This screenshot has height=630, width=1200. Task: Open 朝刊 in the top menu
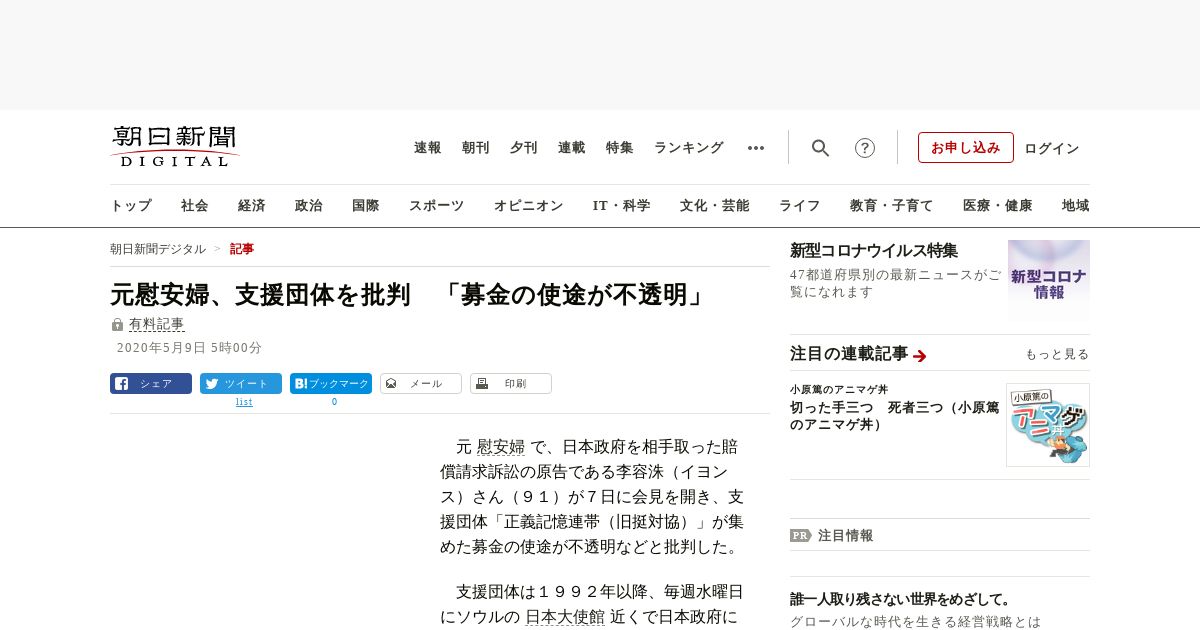coord(476,148)
